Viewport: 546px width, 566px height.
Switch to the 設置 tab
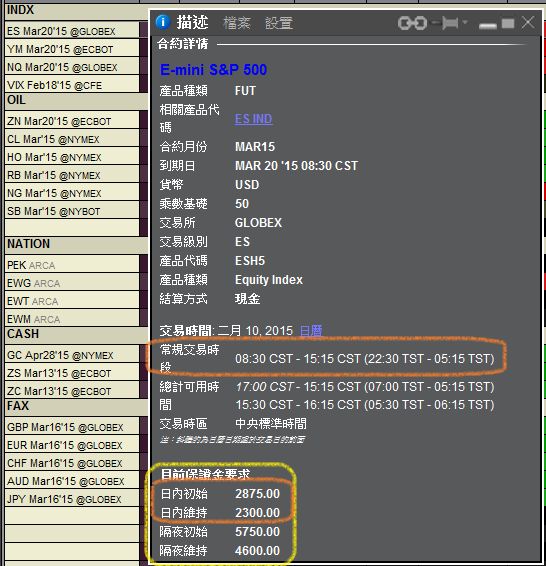click(279, 23)
